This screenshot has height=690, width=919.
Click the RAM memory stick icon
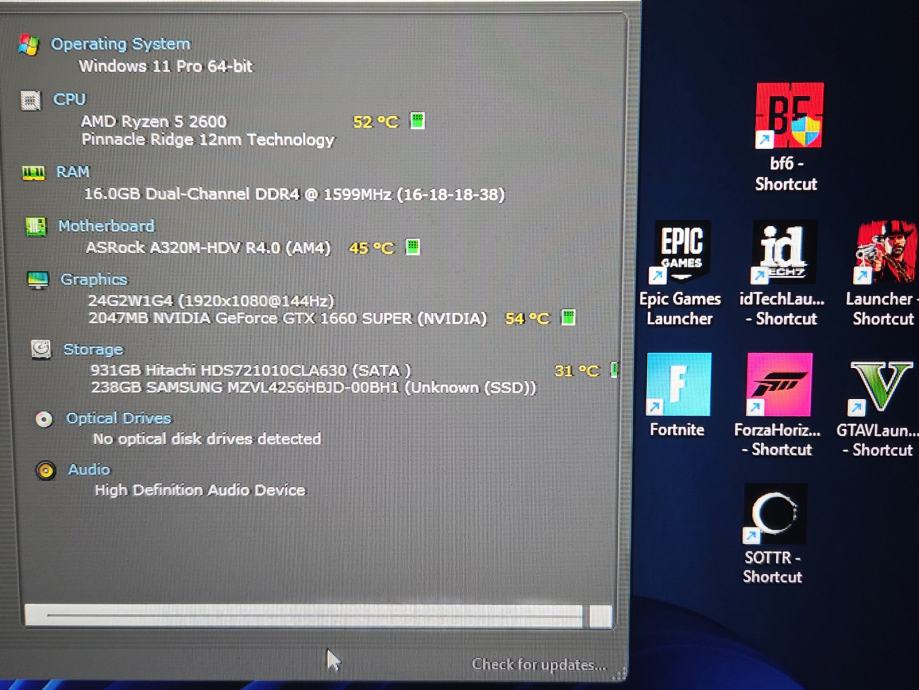point(33,173)
